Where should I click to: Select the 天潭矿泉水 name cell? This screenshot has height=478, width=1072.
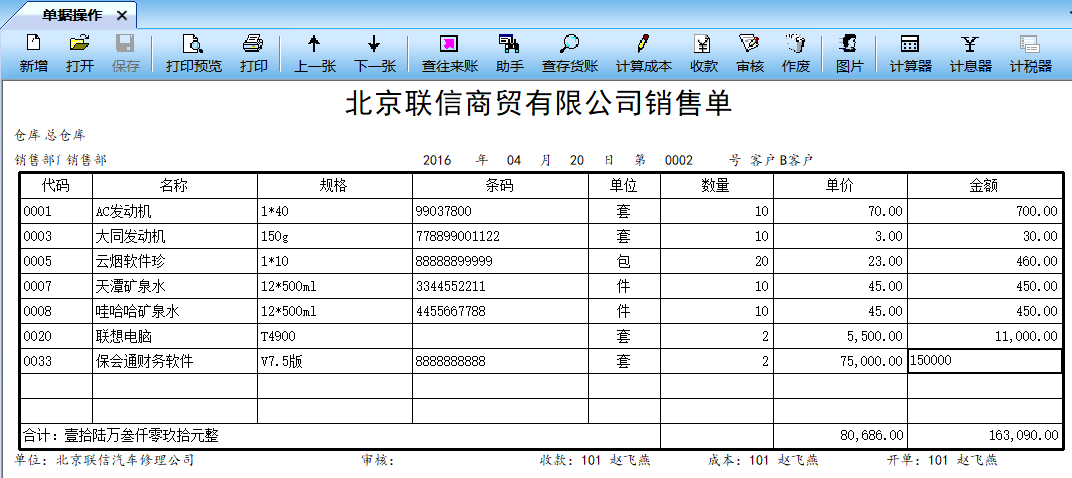click(x=175, y=287)
